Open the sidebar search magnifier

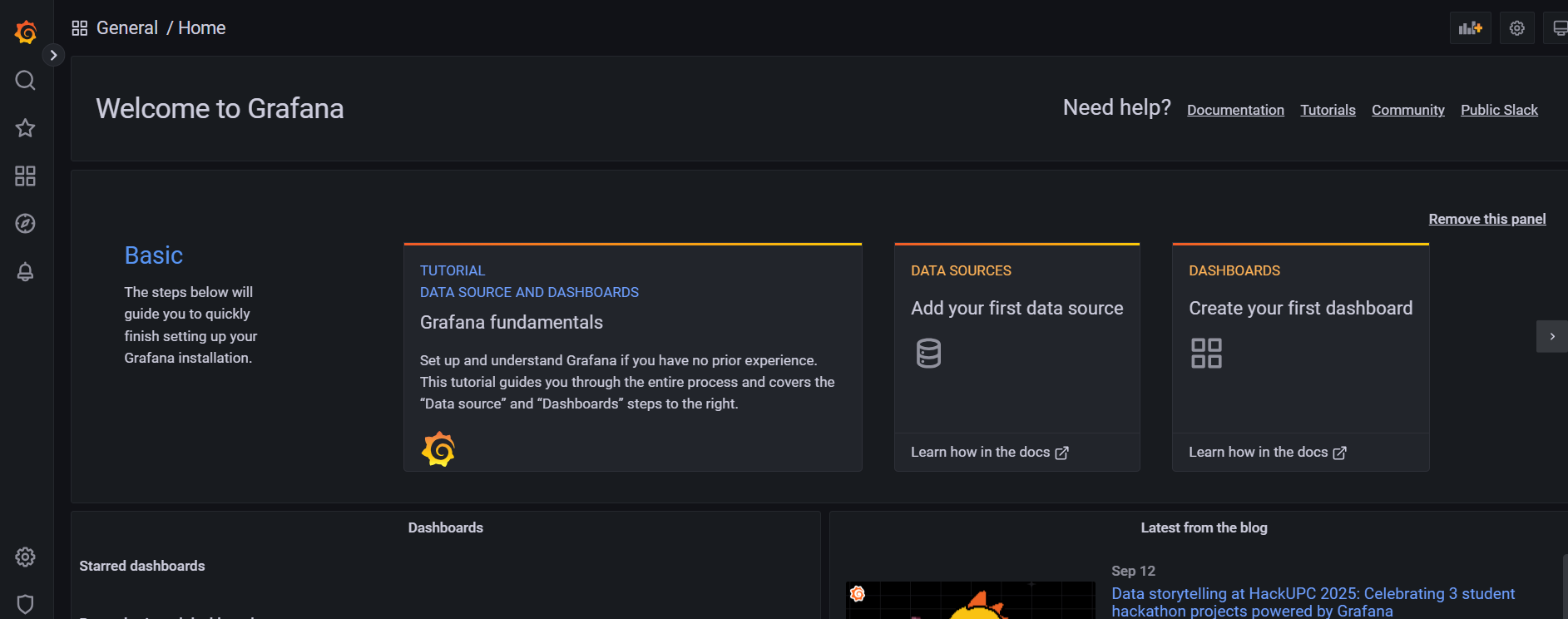point(26,81)
